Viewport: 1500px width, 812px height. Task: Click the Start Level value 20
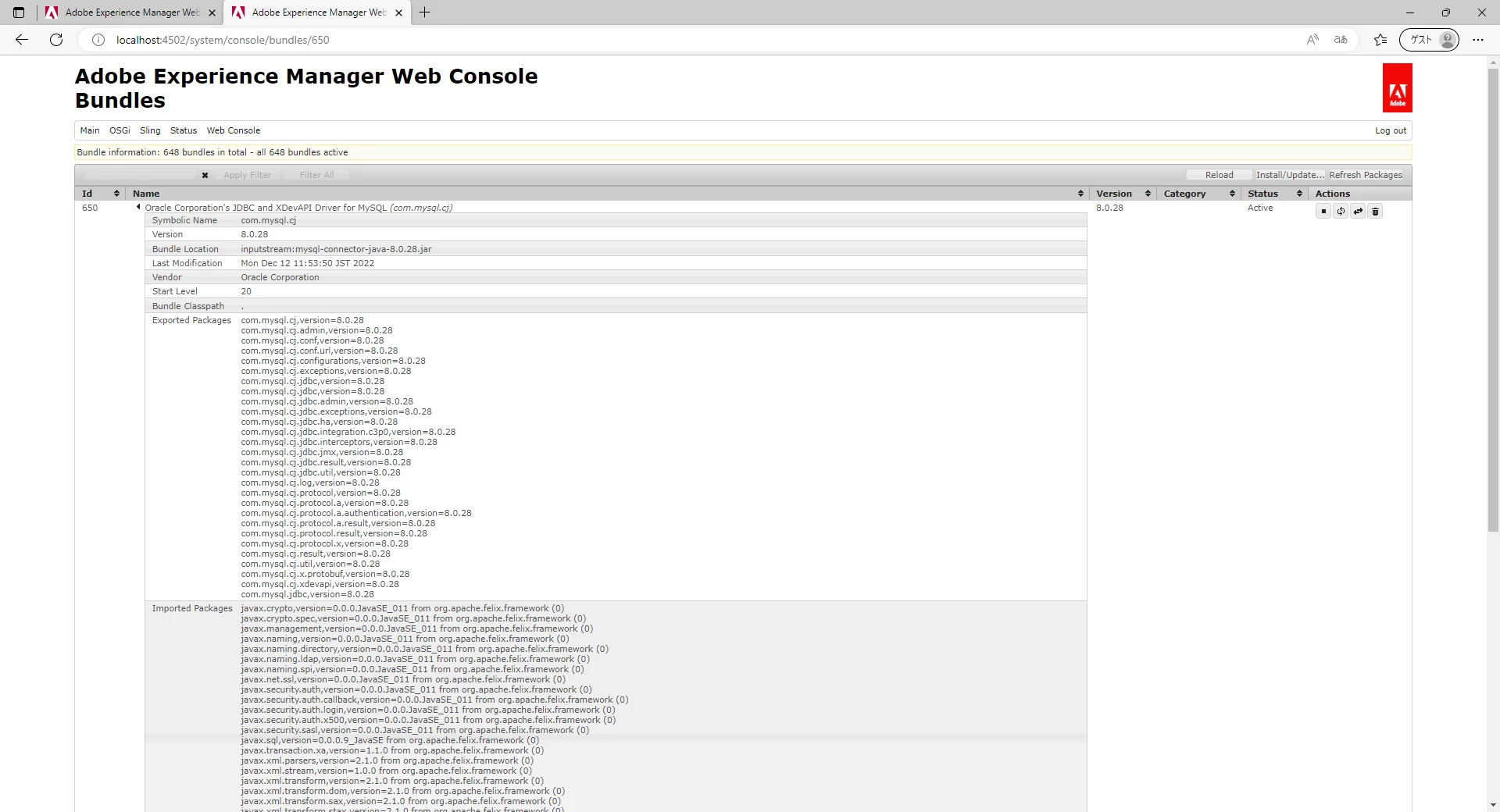click(246, 291)
